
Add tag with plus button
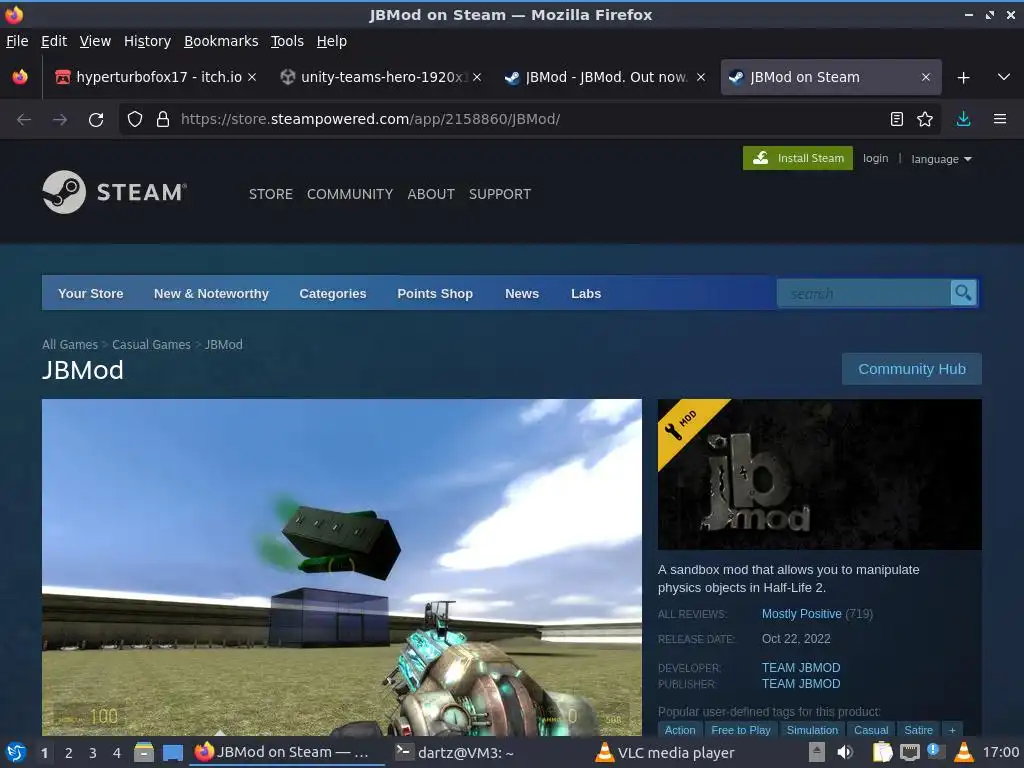(x=952, y=729)
